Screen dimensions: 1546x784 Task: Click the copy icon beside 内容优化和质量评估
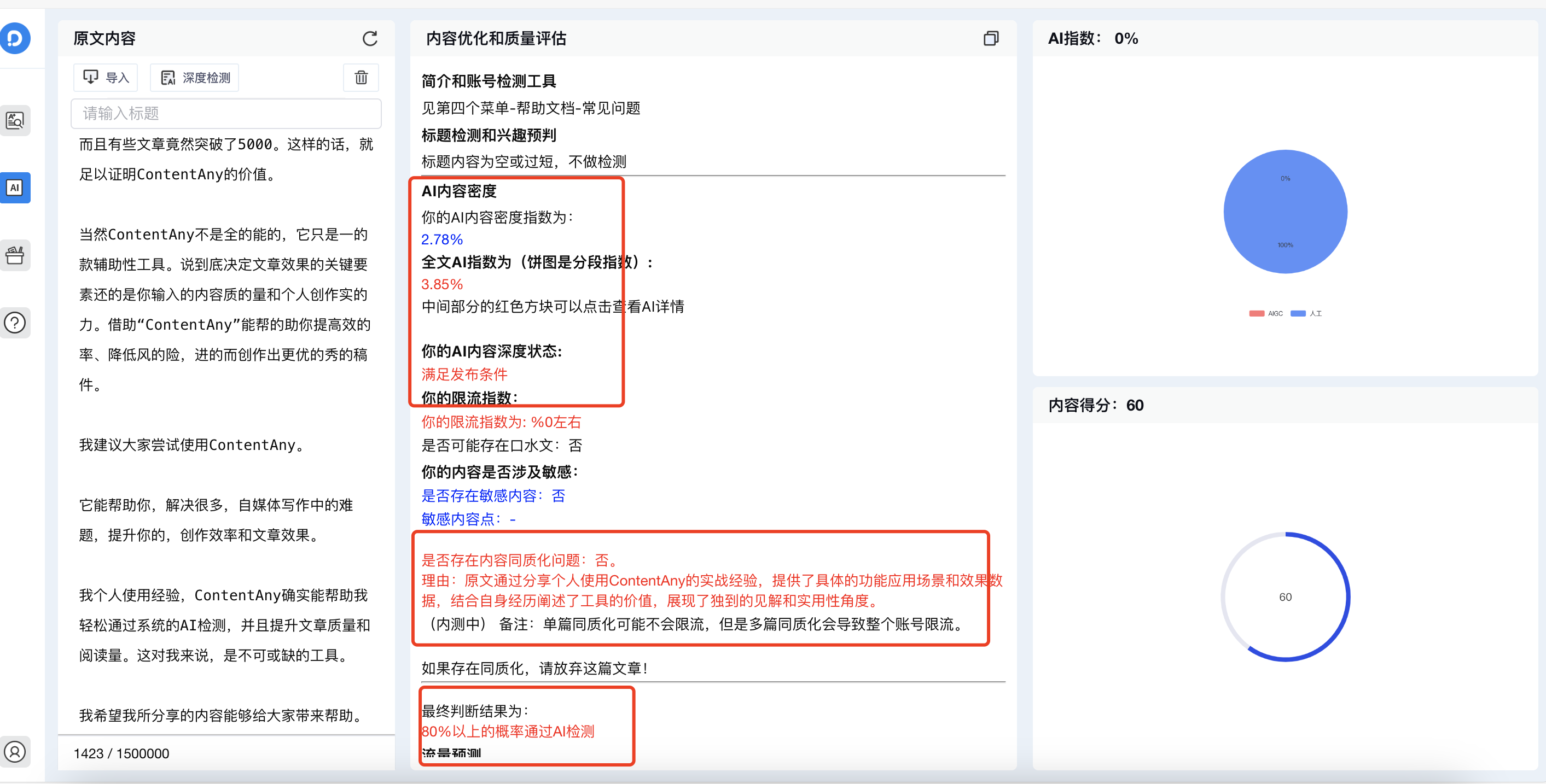[991, 38]
